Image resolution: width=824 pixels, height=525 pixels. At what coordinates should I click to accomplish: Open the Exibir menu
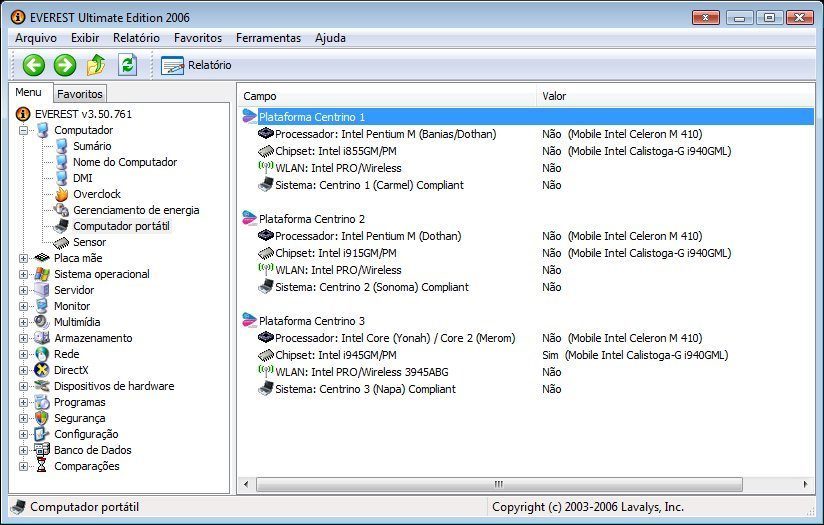85,38
